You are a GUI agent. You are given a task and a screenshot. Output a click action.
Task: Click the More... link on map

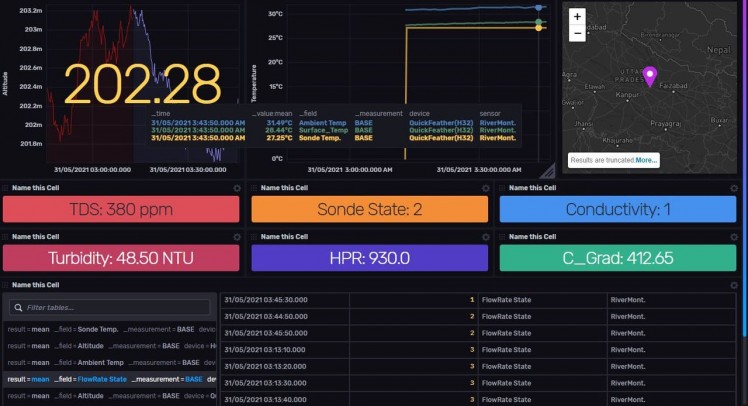(646, 160)
